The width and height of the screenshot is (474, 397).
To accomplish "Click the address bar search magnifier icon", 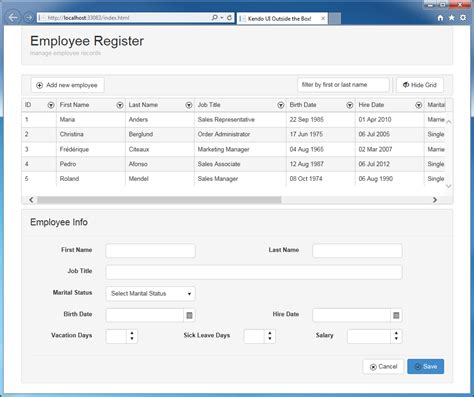I will coord(214,17).
